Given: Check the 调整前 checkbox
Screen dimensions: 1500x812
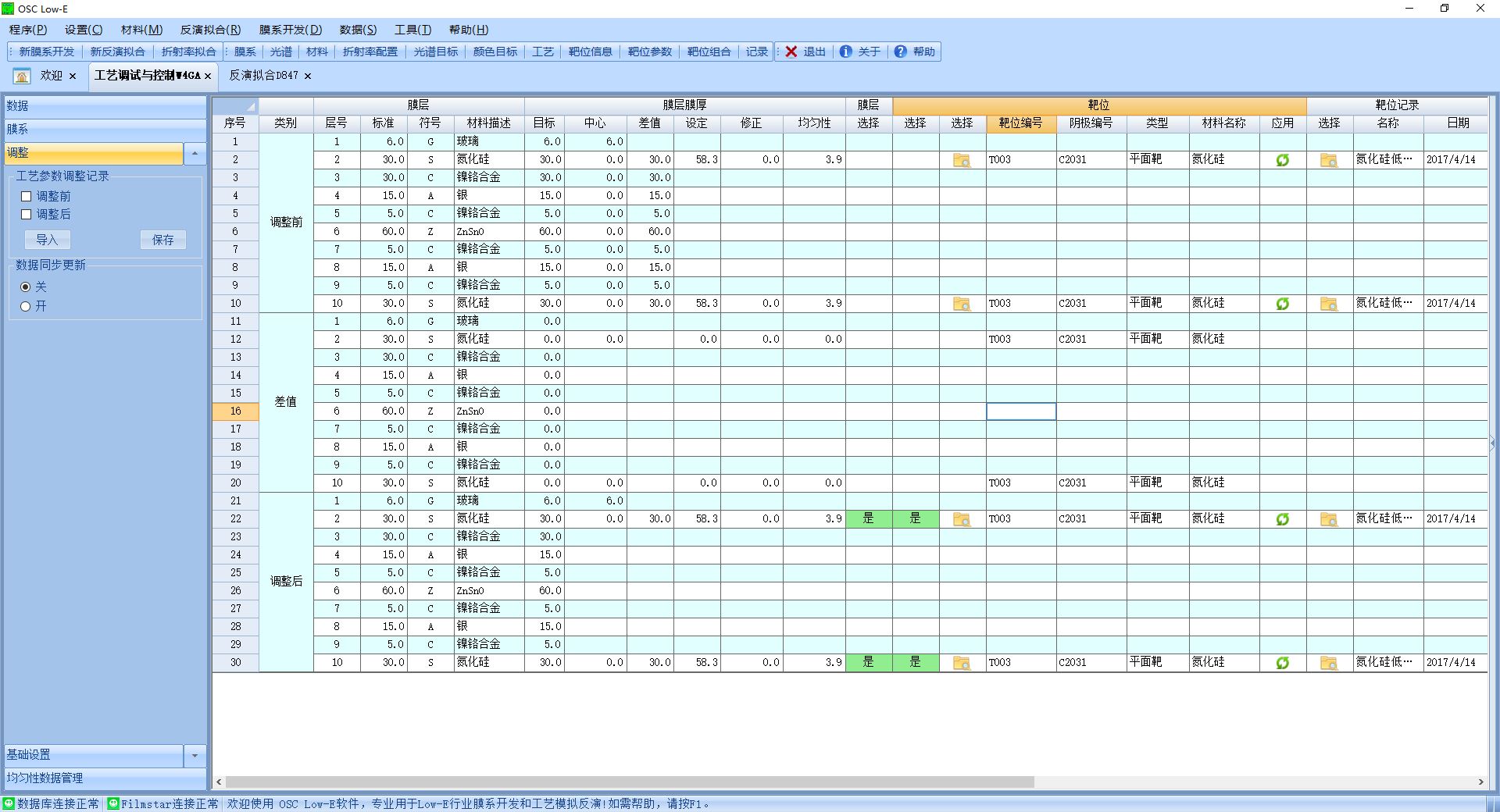Looking at the screenshot, I should coord(26,197).
